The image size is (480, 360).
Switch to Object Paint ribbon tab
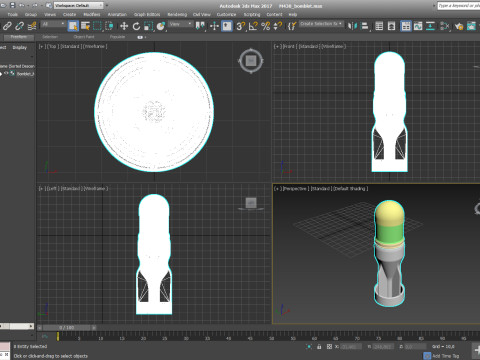click(84, 37)
